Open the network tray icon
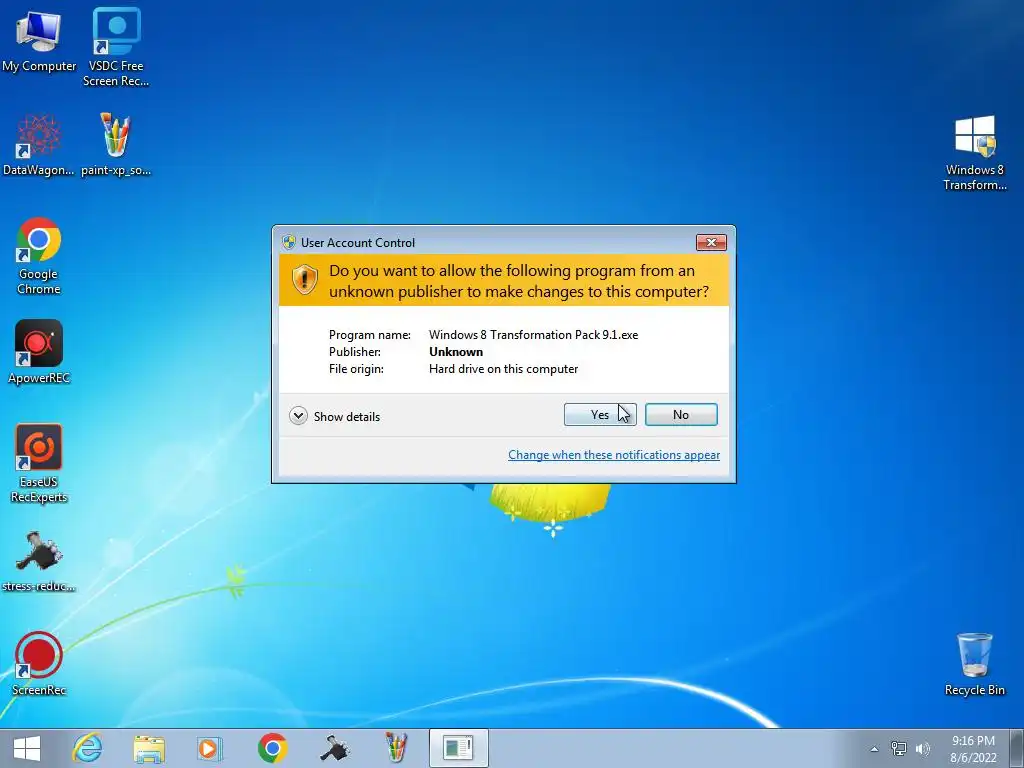This screenshot has height=768, width=1024. (899, 749)
